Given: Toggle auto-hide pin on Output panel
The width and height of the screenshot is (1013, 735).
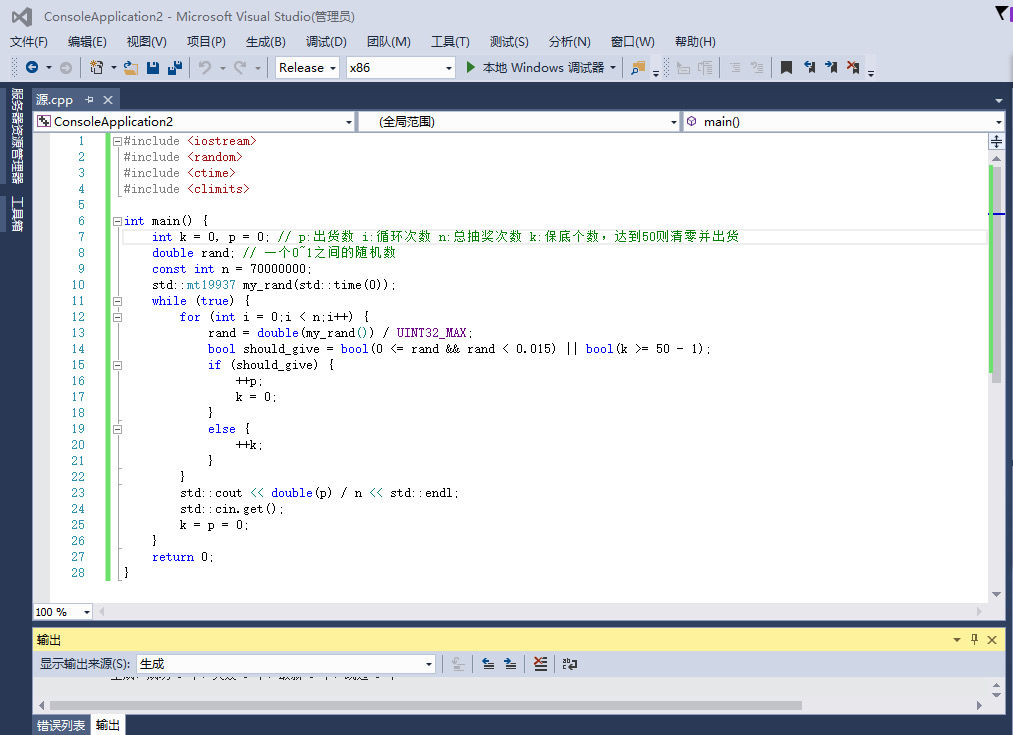Looking at the screenshot, I should (x=974, y=639).
